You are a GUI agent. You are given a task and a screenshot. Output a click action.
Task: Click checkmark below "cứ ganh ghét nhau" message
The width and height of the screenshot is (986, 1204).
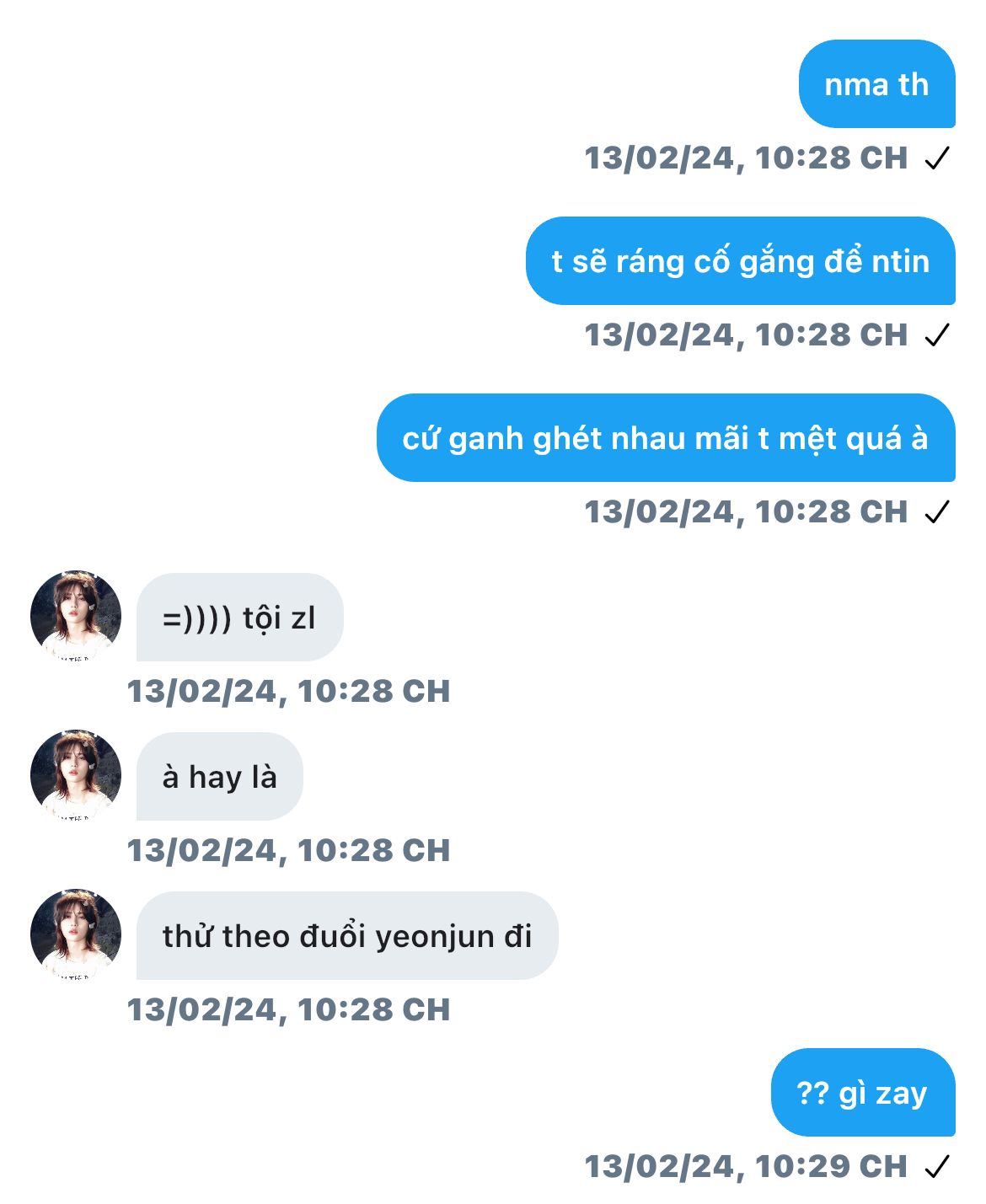tap(937, 511)
